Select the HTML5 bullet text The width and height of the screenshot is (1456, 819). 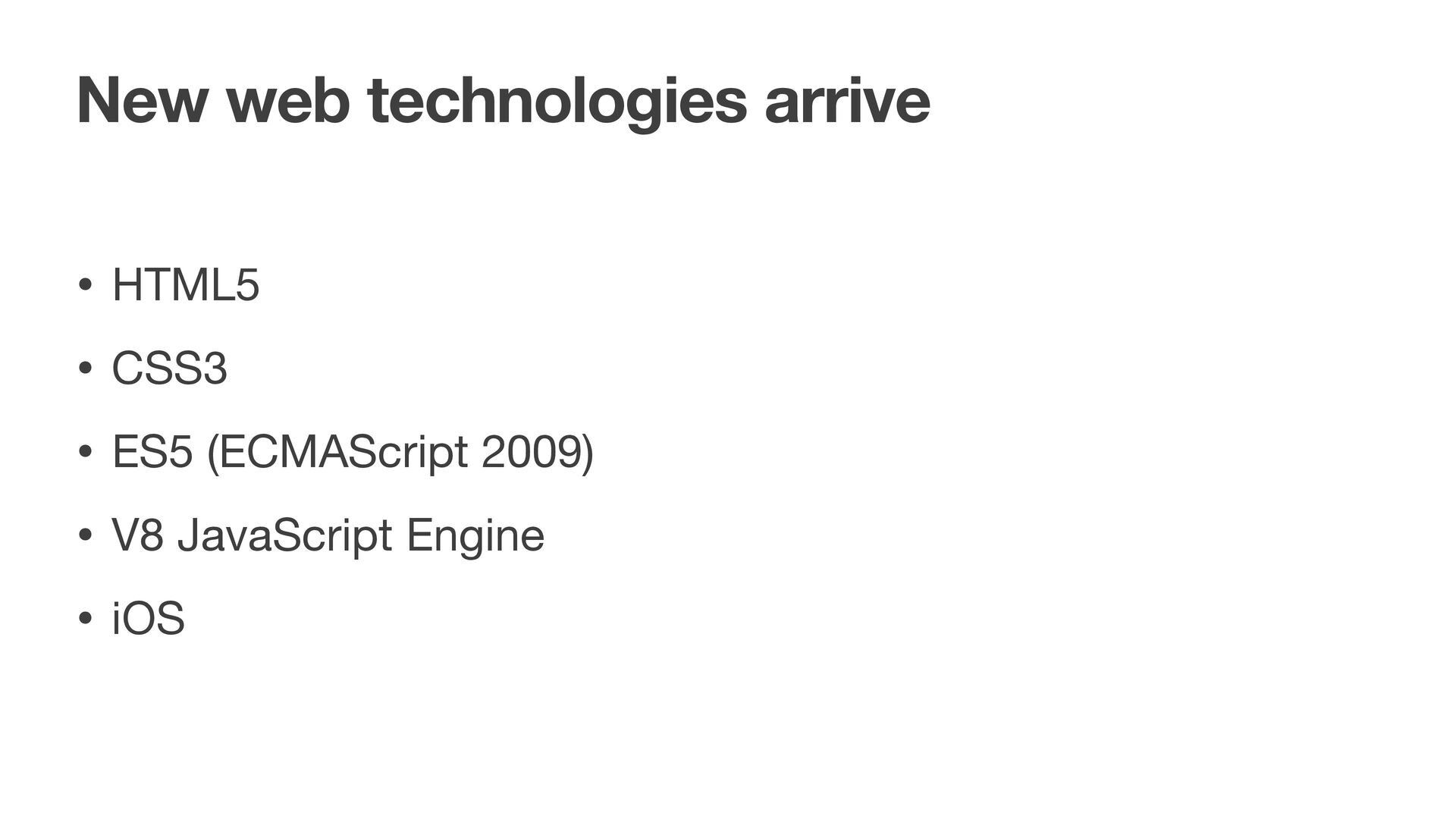[186, 286]
